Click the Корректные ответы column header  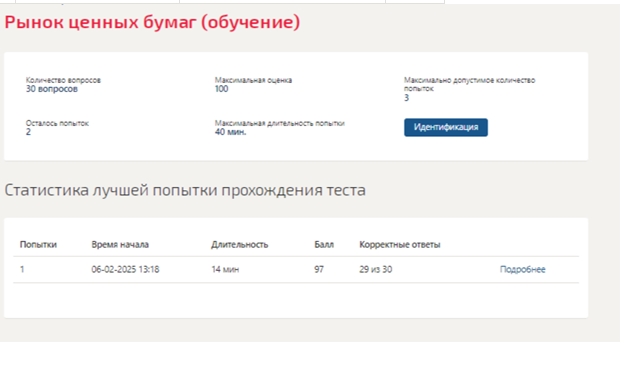(400, 245)
